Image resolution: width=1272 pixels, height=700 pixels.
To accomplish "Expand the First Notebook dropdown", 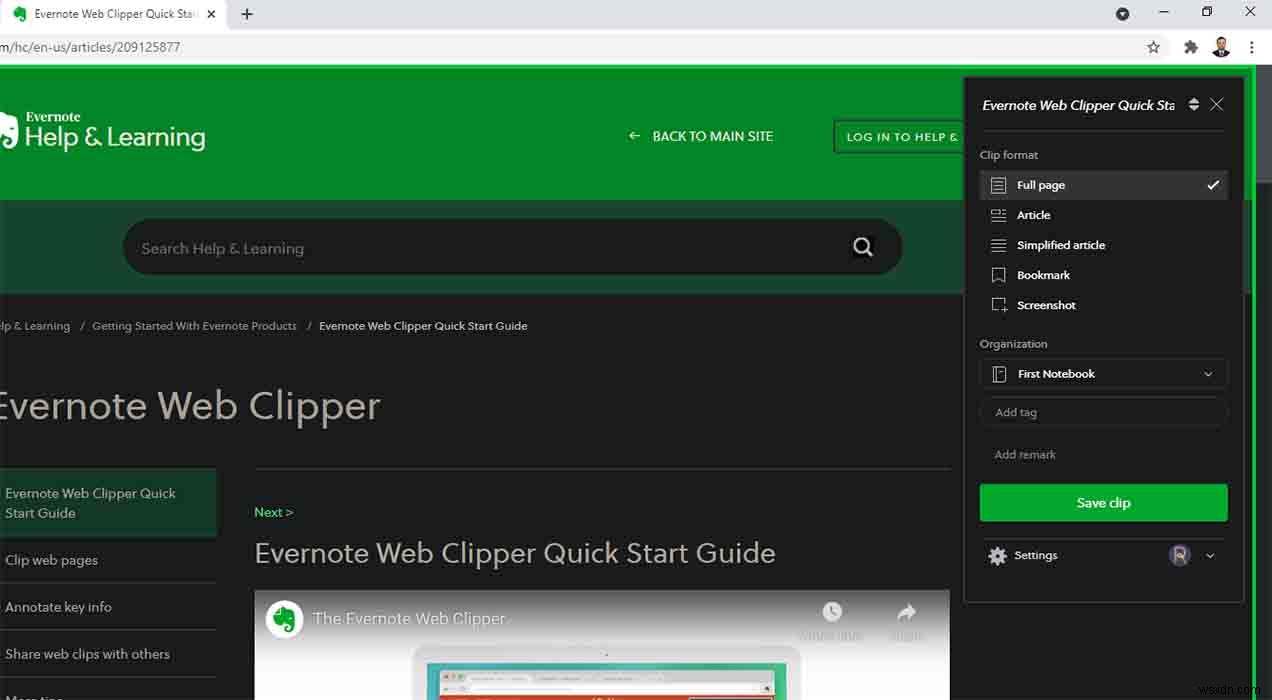I will pyautogui.click(x=1209, y=373).
